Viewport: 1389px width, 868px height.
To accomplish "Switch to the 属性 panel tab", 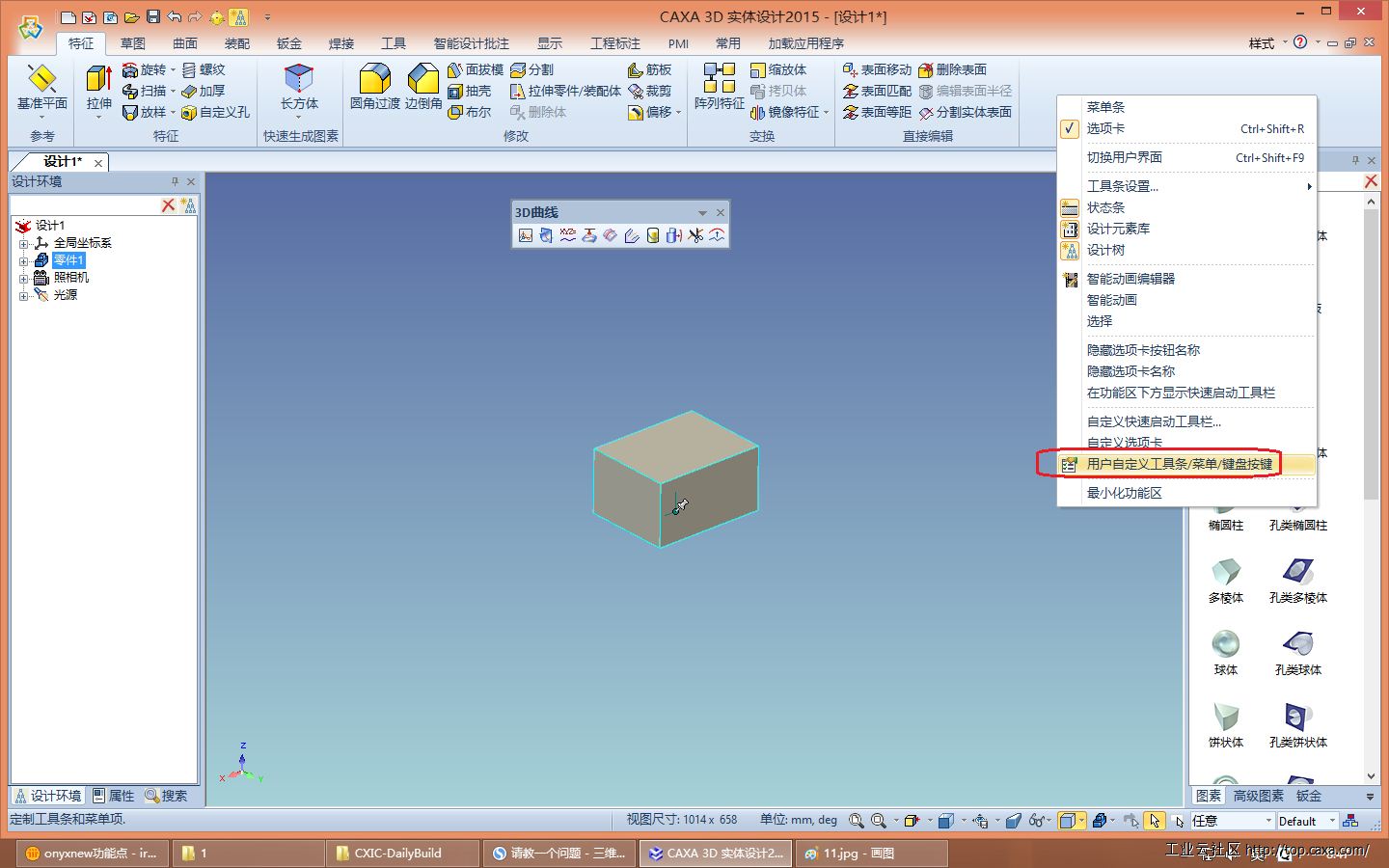I will click(114, 796).
